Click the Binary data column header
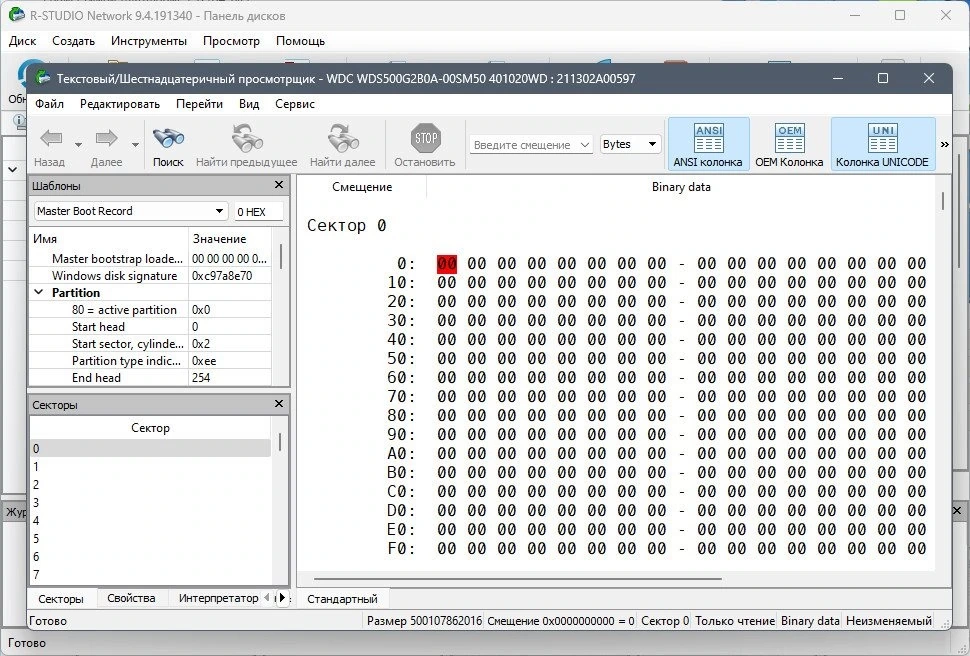 coord(681,187)
